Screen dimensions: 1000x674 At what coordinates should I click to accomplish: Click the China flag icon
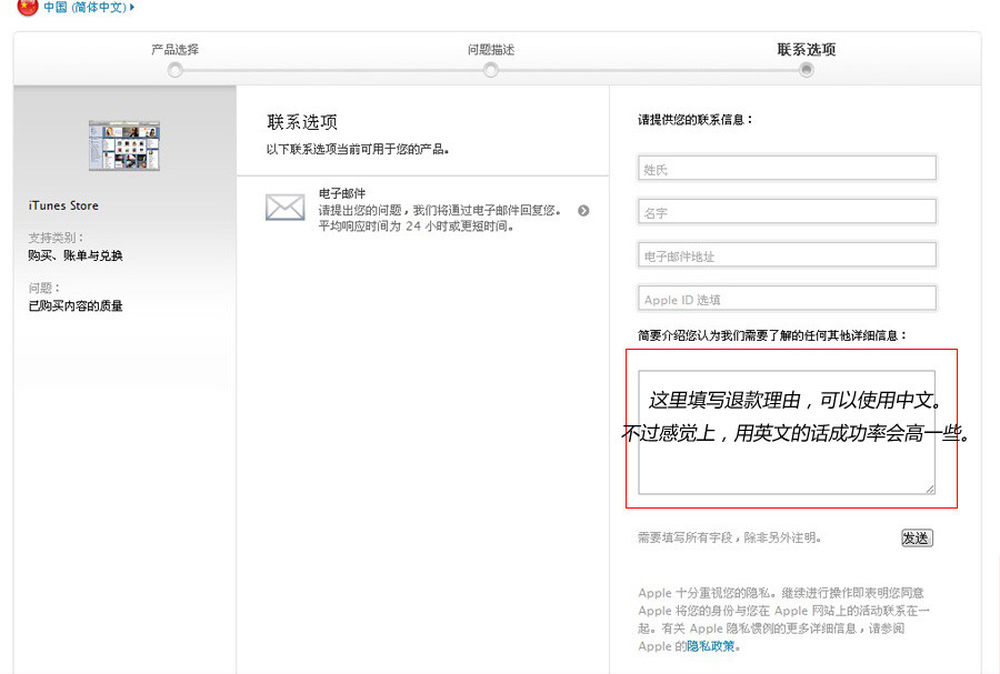[x=27, y=6]
